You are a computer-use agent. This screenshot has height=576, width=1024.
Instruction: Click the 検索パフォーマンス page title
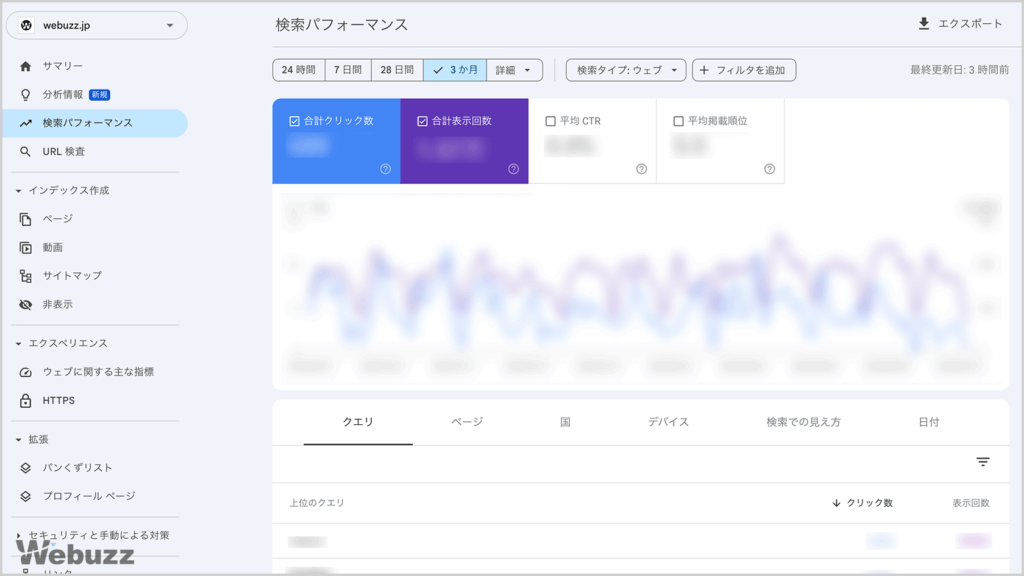[x=342, y=25]
